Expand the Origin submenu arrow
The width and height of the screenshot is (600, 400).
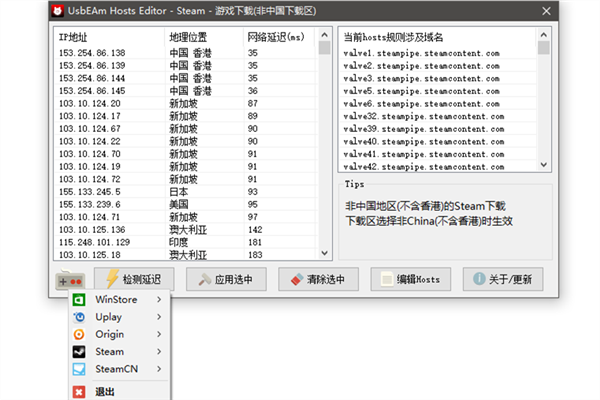click(x=159, y=334)
